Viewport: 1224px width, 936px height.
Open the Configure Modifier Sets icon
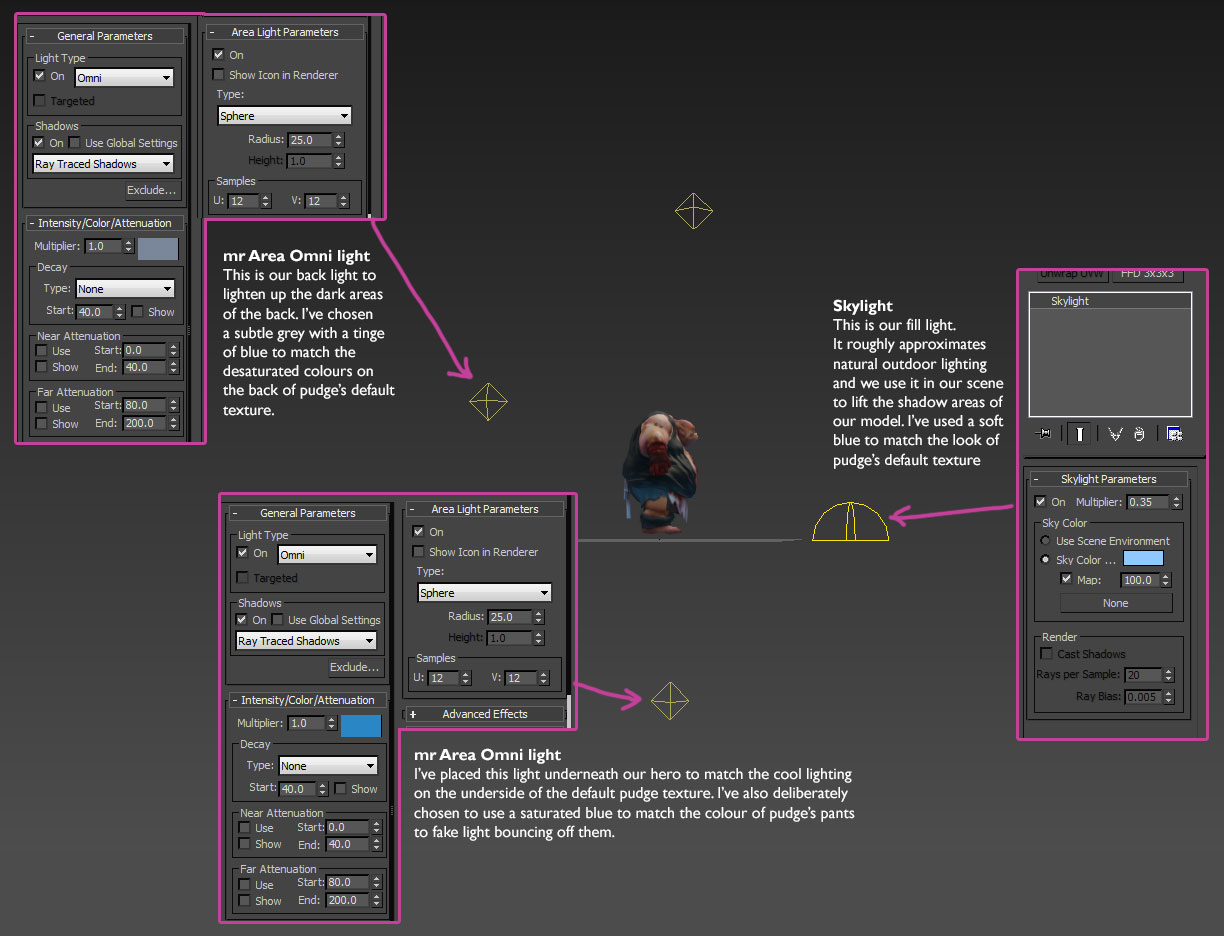1174,433
